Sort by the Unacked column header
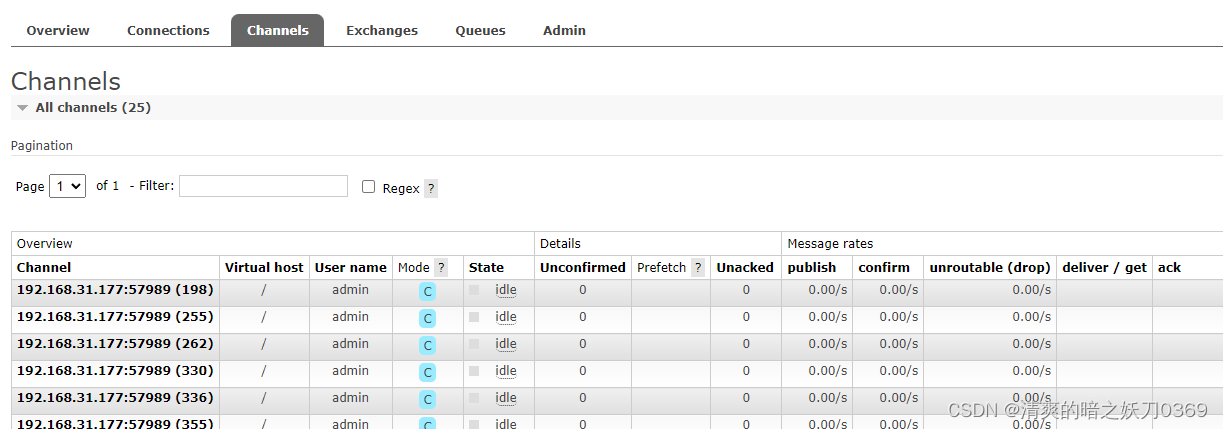This screenshot has width=1223, height=429. tap(745, 267)
